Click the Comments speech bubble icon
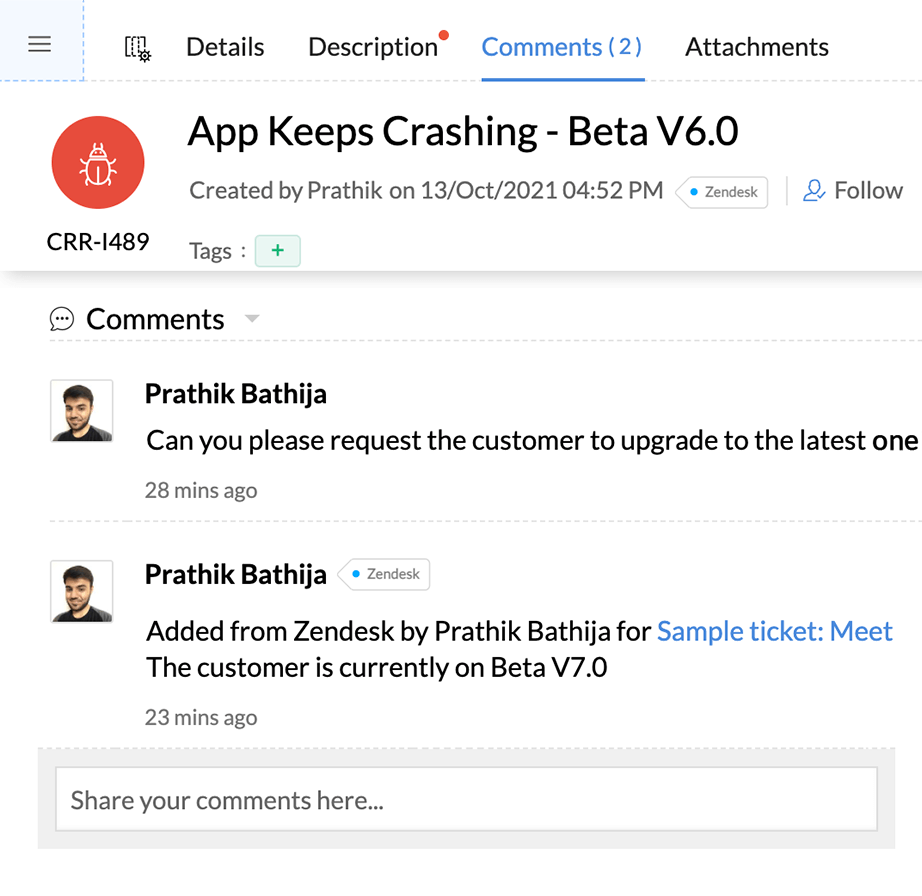Viewport: 922px width, 896px height. click(x=62, y=319)
